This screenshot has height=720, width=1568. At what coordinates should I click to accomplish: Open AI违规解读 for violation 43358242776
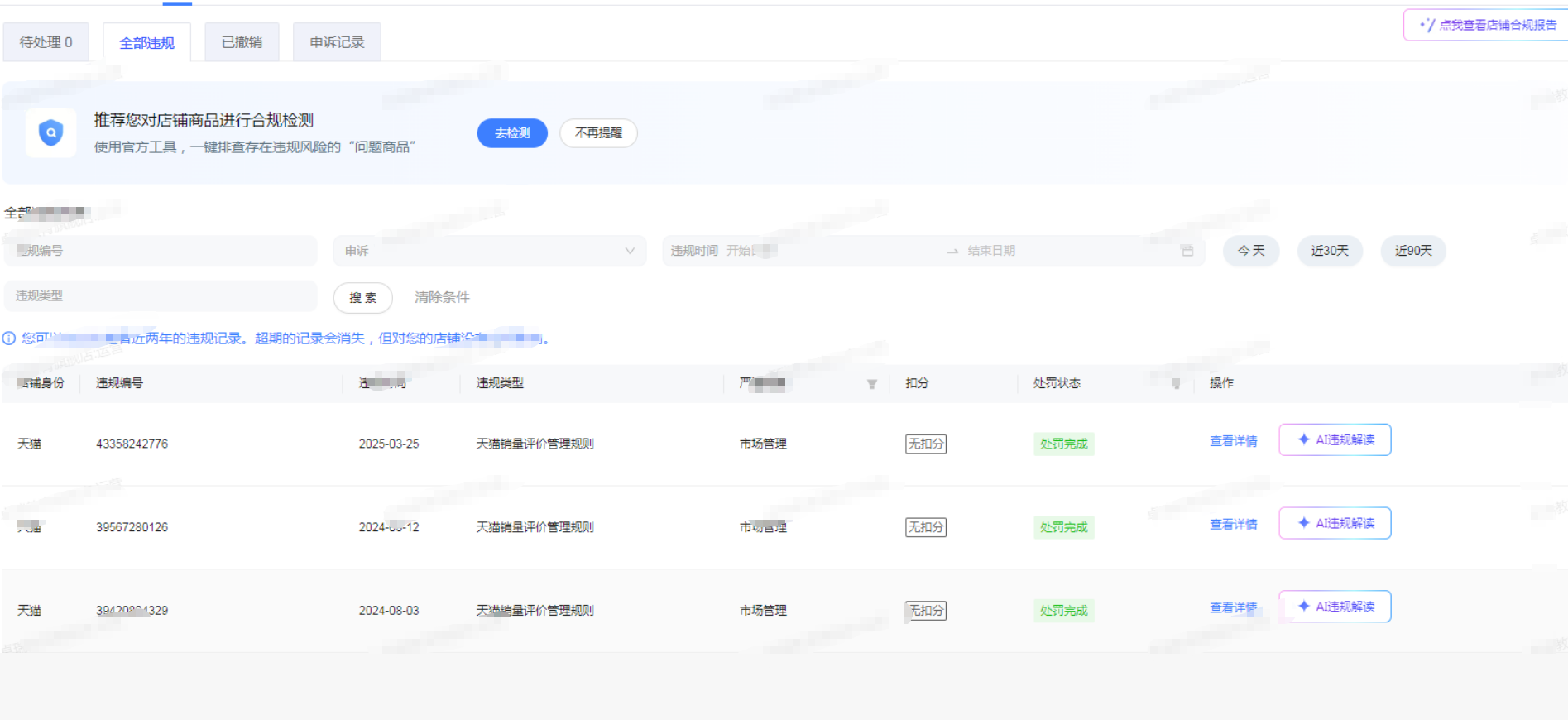1335,439
